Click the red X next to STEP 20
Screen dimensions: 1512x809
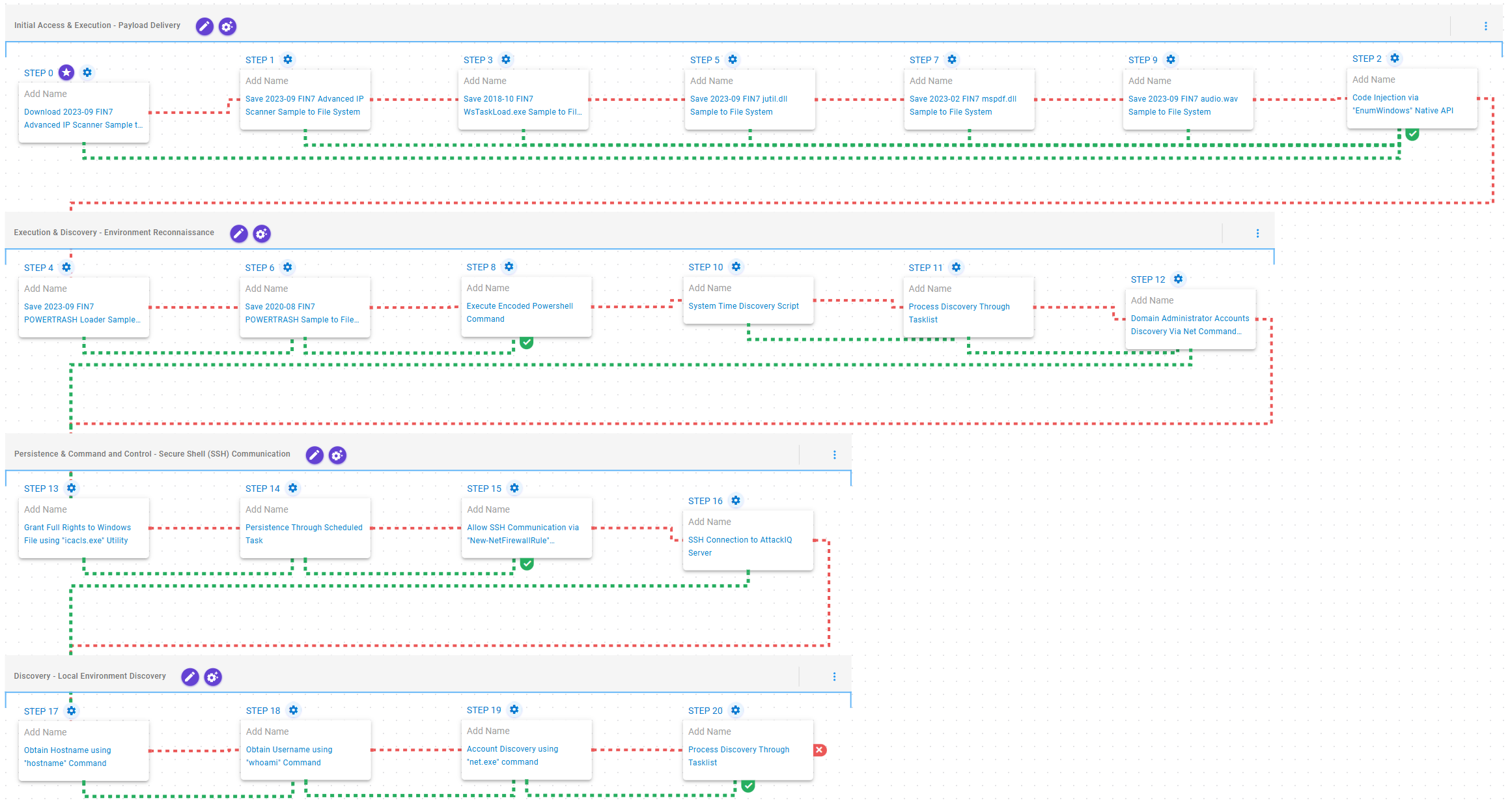pyautogui.click(x=820, y=750)
